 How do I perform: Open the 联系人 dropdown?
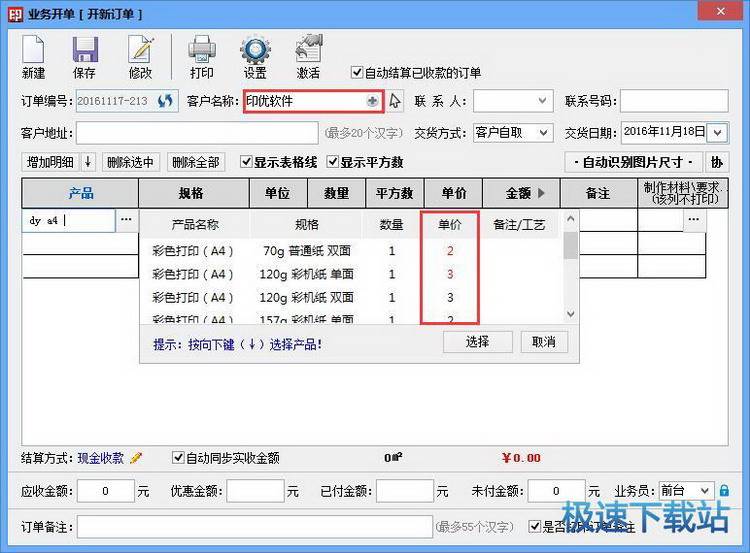tap(542, 101)
